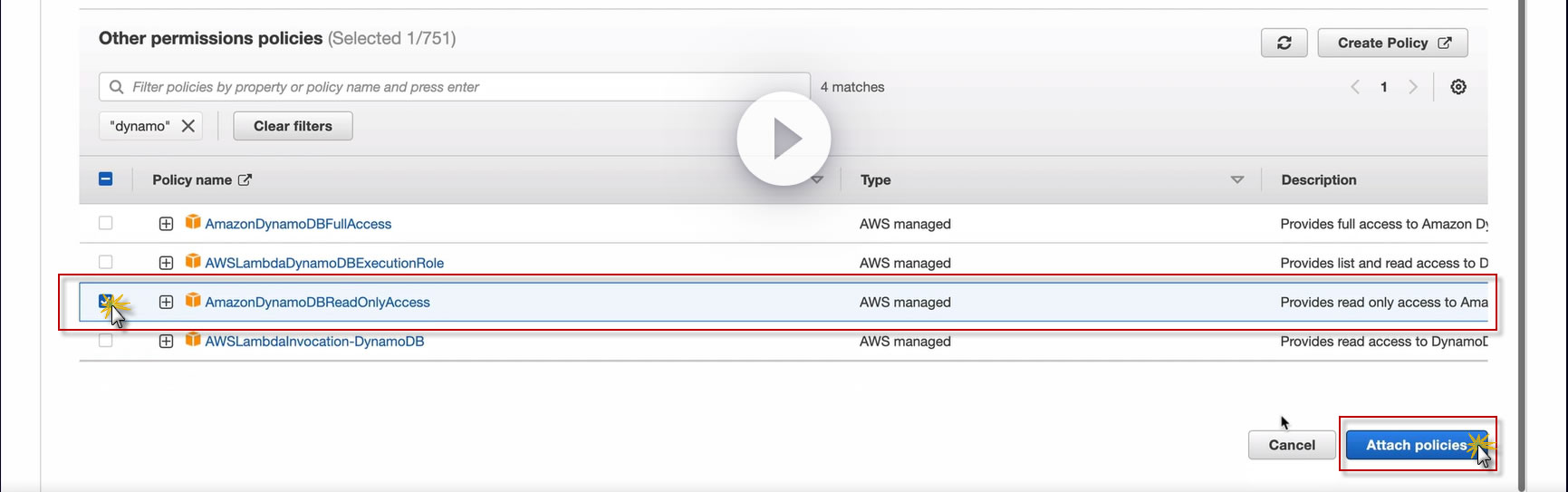Uncheck the AmazonDynamoDBReadOnlyAccess policy checkbox
This screenshot has height=492, width=1568.
[x=105, y=301]
